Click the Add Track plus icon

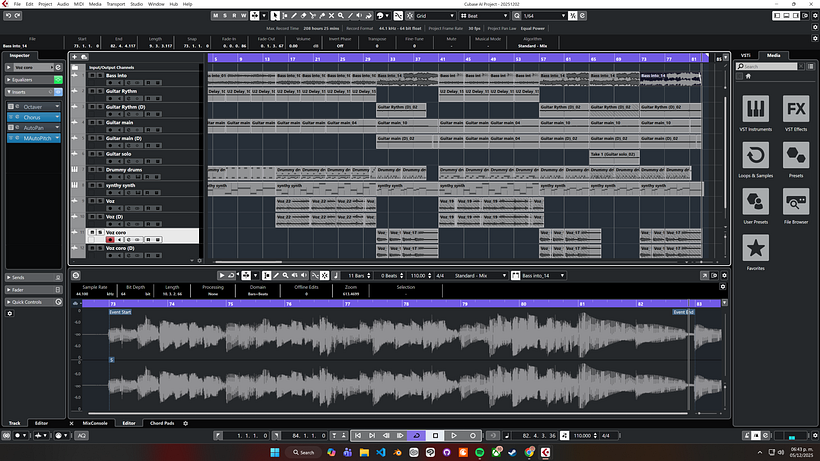[x=75, y=57]
